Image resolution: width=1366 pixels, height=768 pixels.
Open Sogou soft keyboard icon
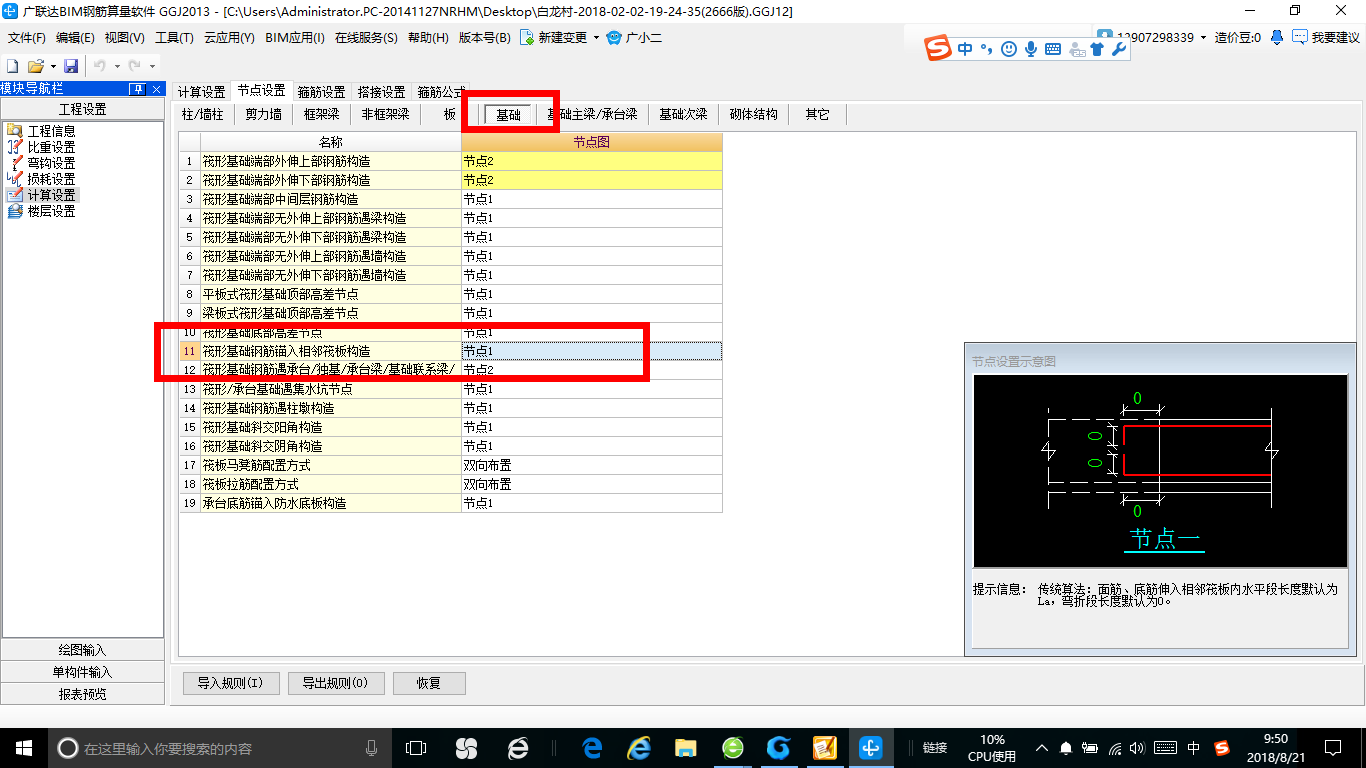coord(1053,48)
